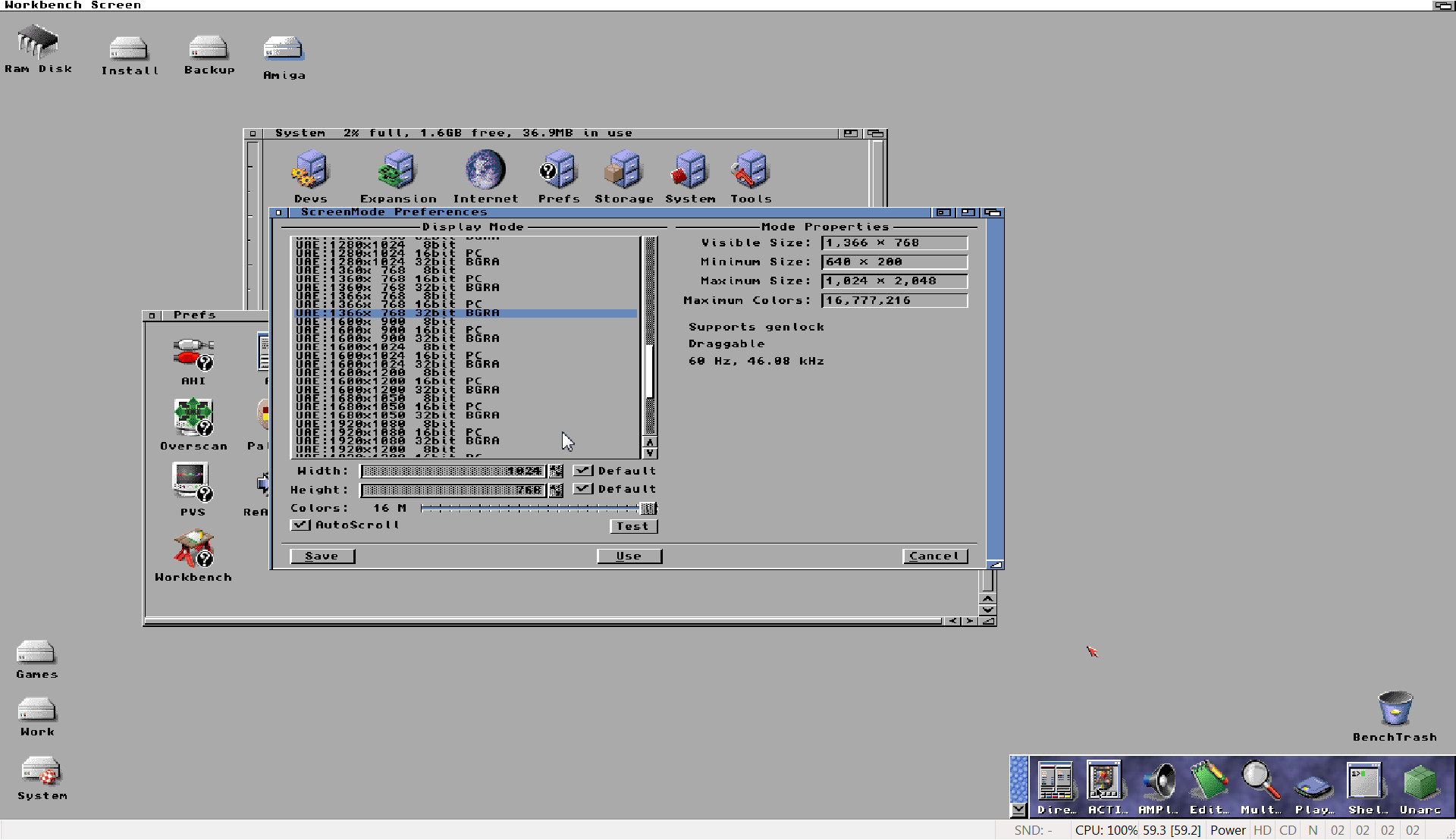Click the Height input field

point(453,491)
